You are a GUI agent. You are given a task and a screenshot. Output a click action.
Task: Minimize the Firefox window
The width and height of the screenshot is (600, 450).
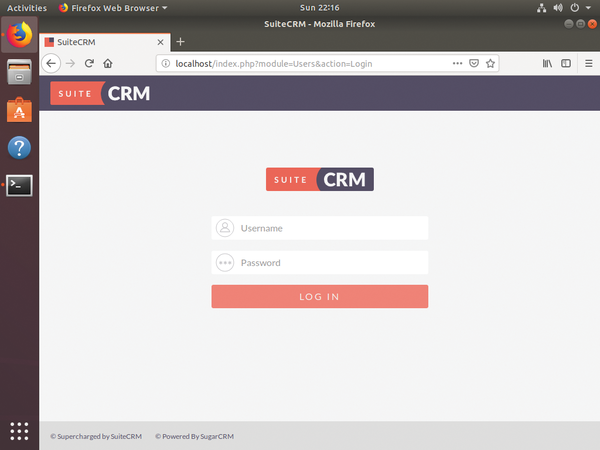pyautogui.click(x=569, y=24)
